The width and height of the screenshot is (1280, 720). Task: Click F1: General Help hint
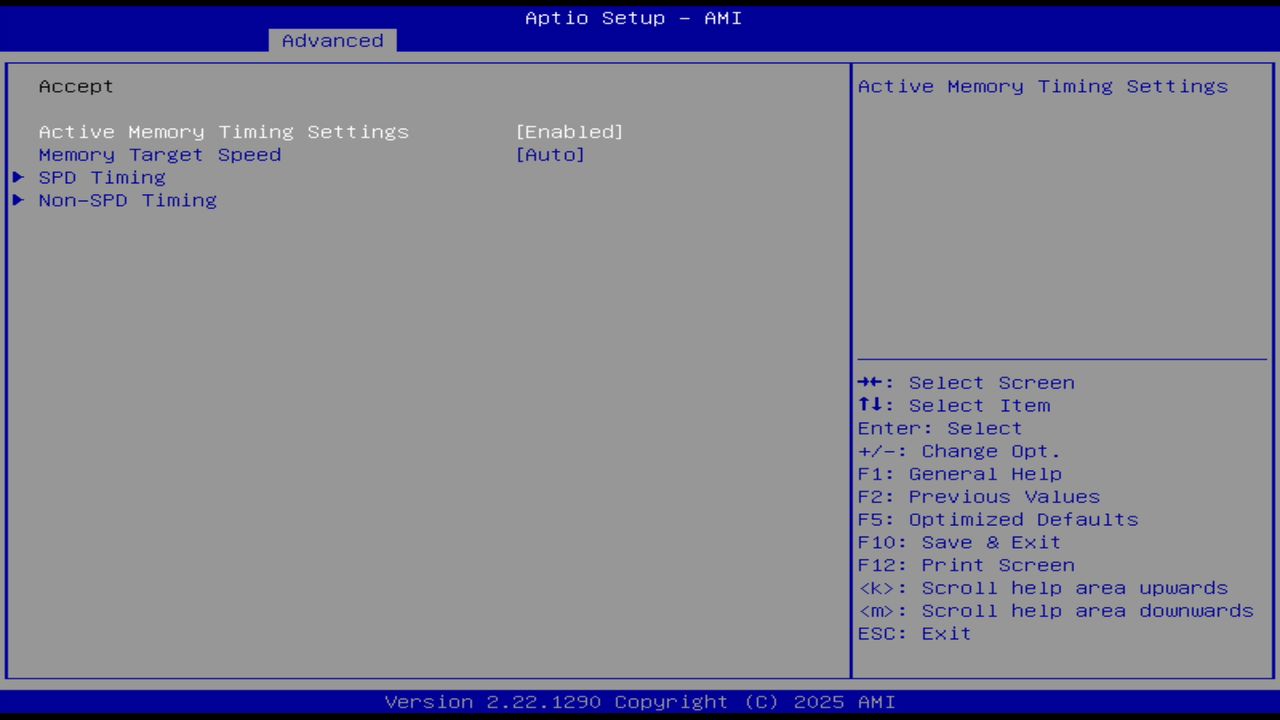pos(959,474)
